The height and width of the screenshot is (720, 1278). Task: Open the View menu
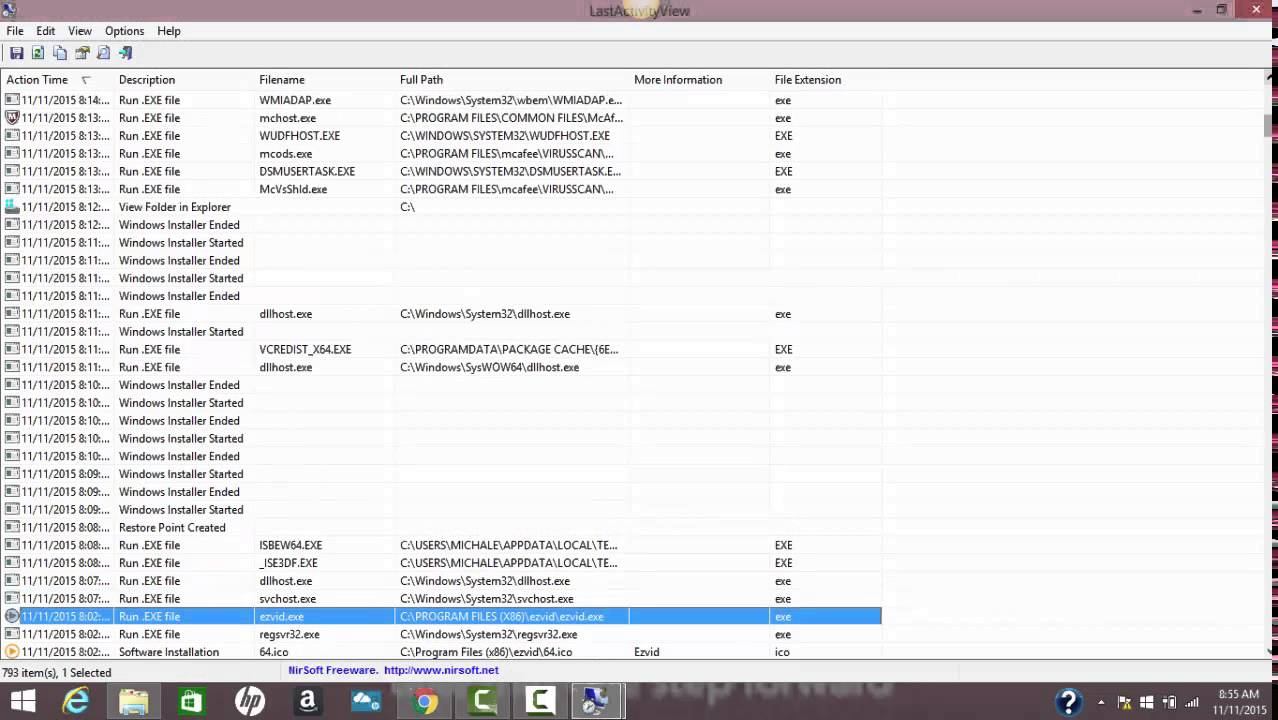pyautogui.click(x=80, y=31)
